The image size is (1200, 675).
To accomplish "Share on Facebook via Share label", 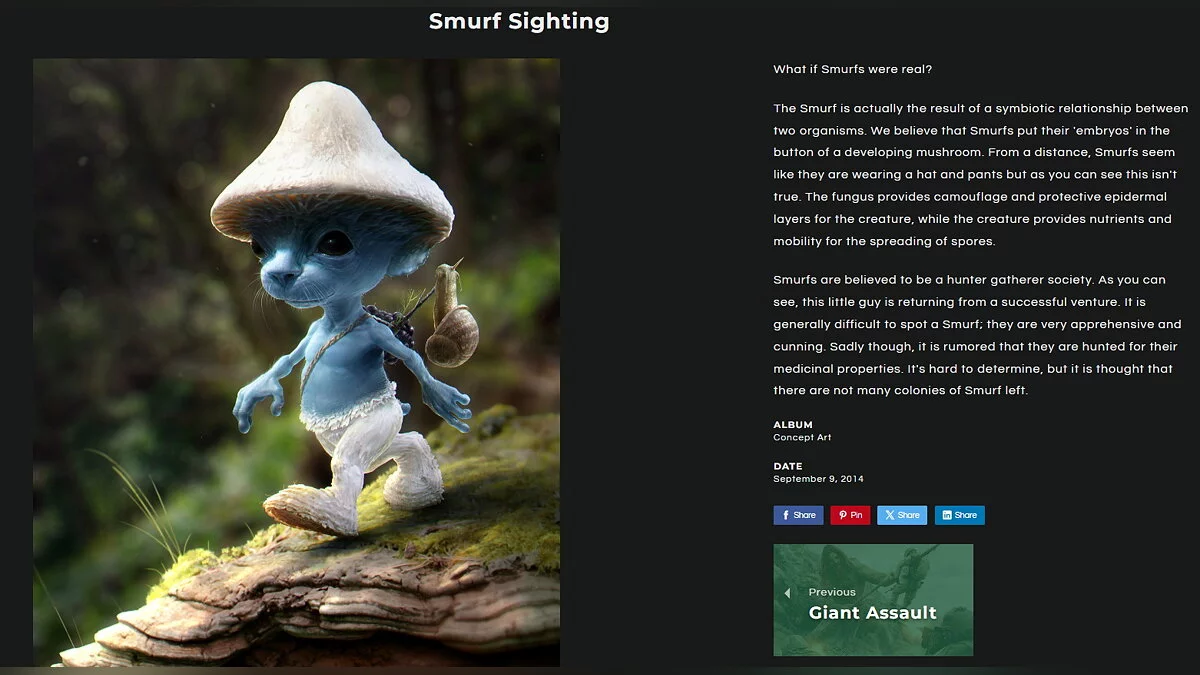I will (x=805, y=516).
